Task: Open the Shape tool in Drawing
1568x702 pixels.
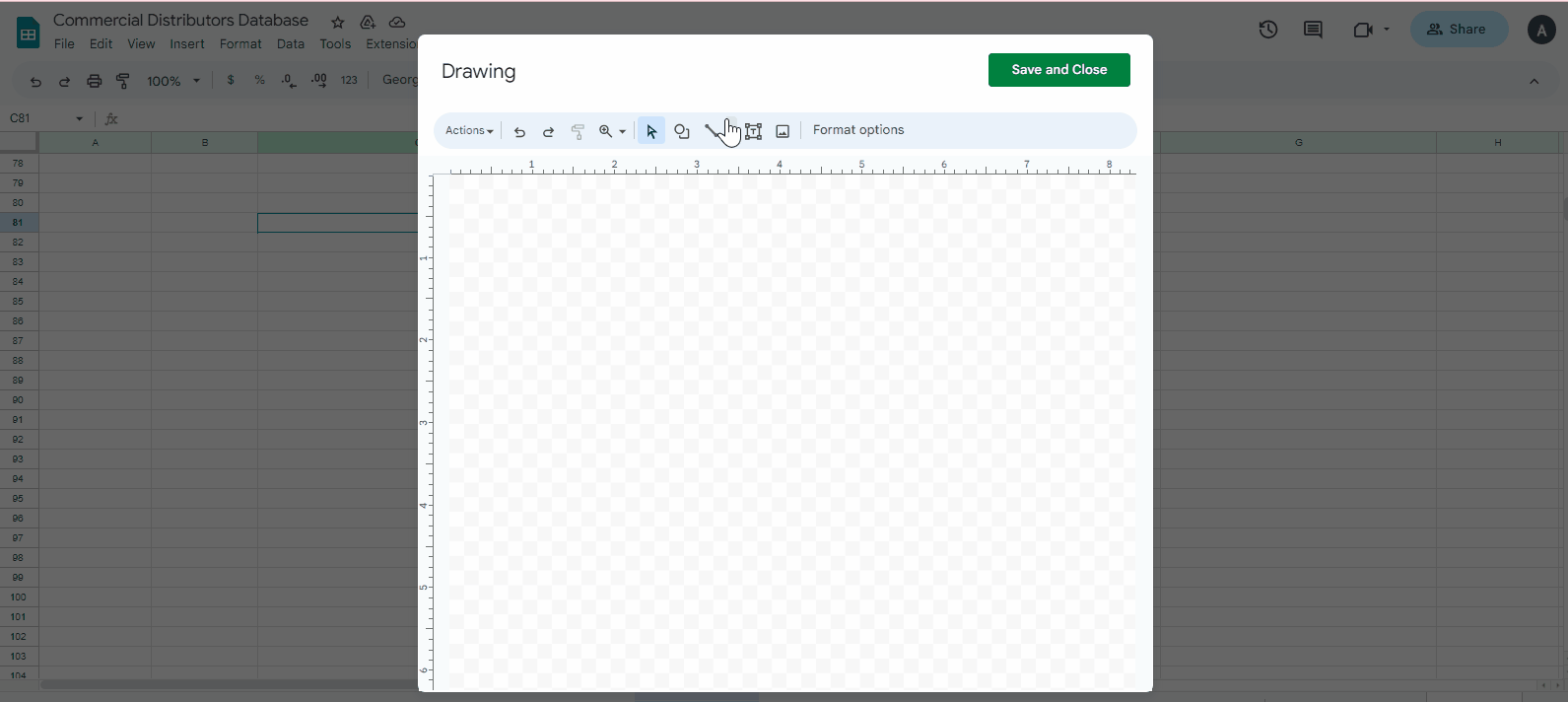Action: click(682, 131)
